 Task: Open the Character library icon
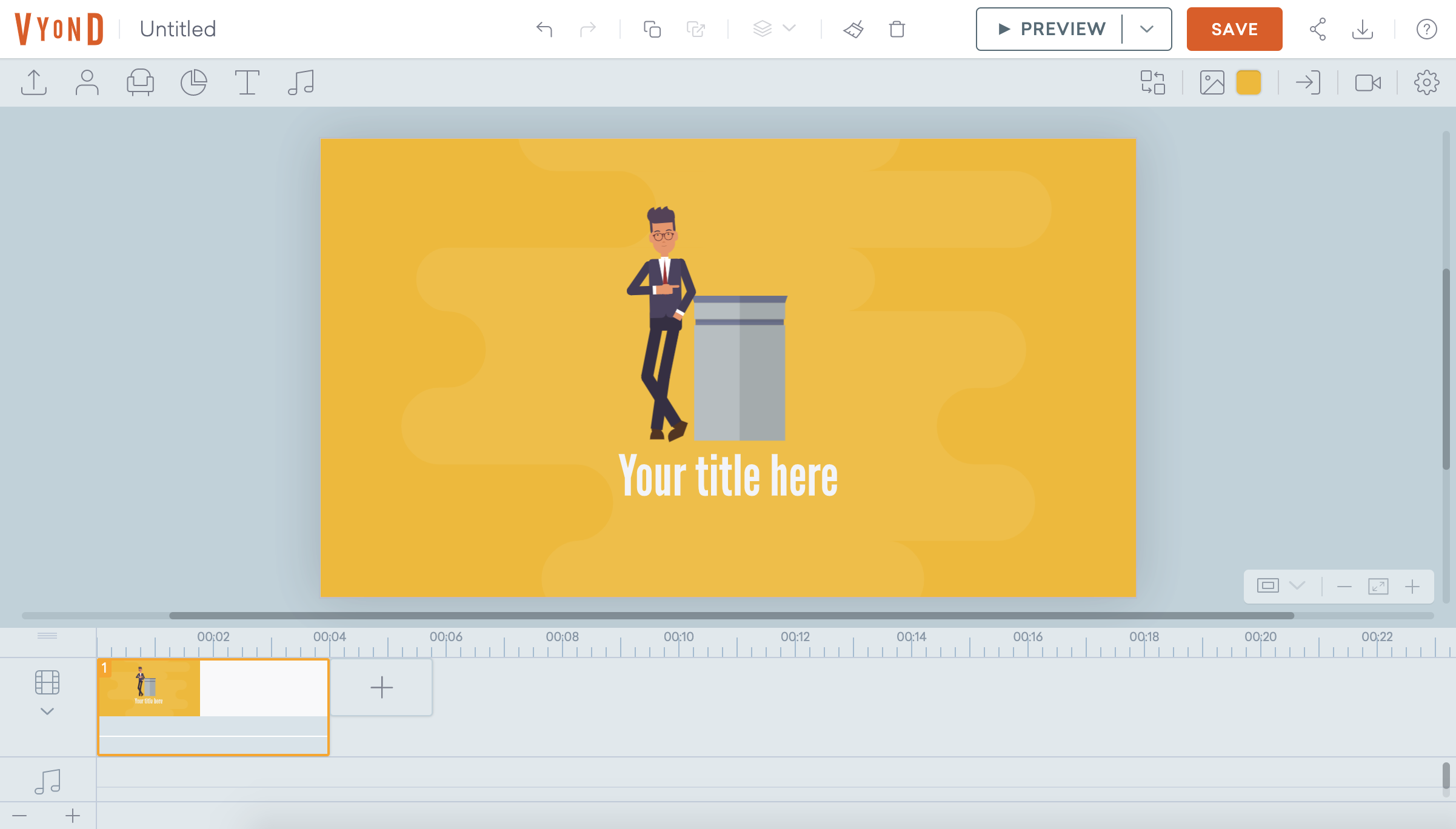point(87,82)
